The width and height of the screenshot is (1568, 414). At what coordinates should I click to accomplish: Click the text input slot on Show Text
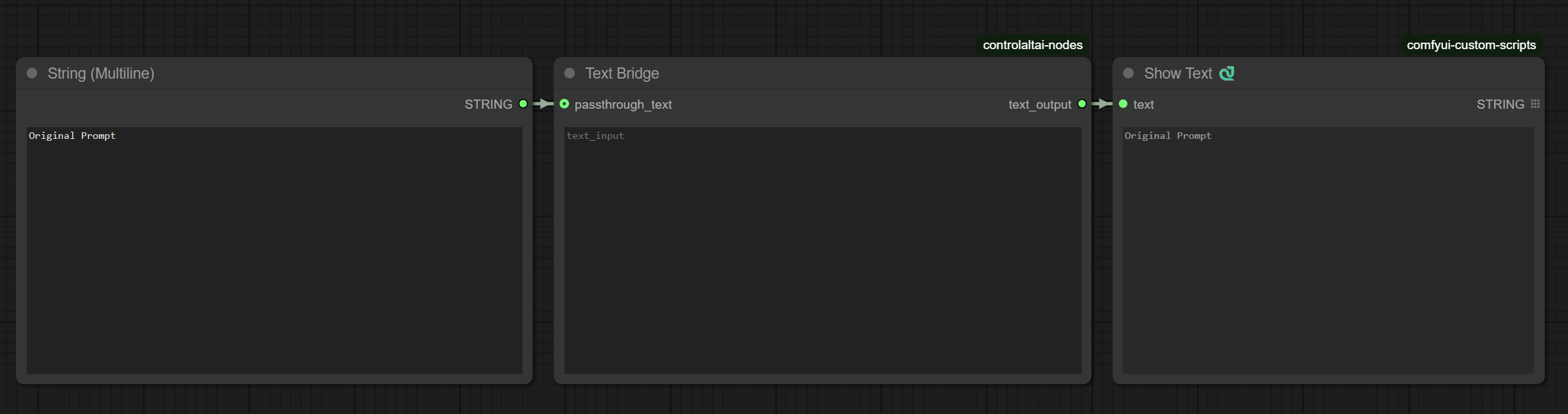[x=1123, y=104]
